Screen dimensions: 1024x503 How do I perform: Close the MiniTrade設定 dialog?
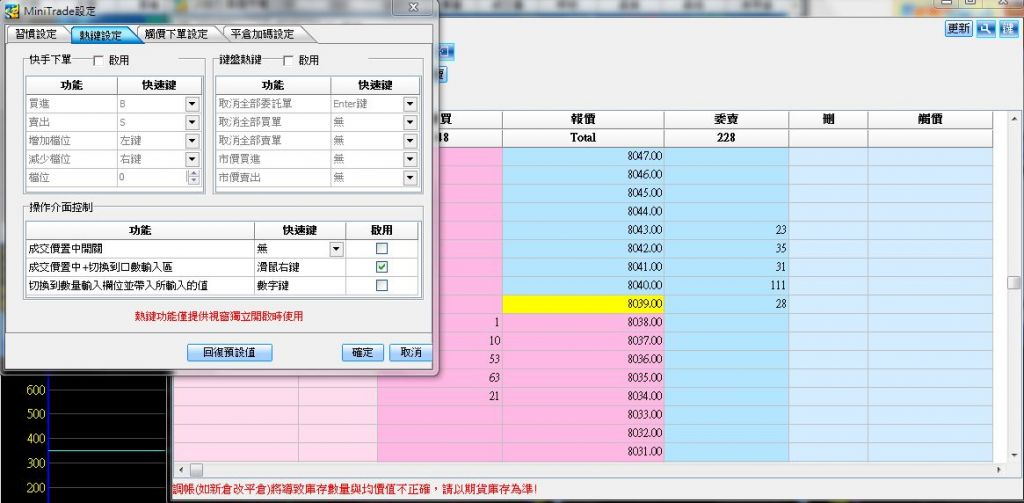pyautogui.click(x=413, y=7)
